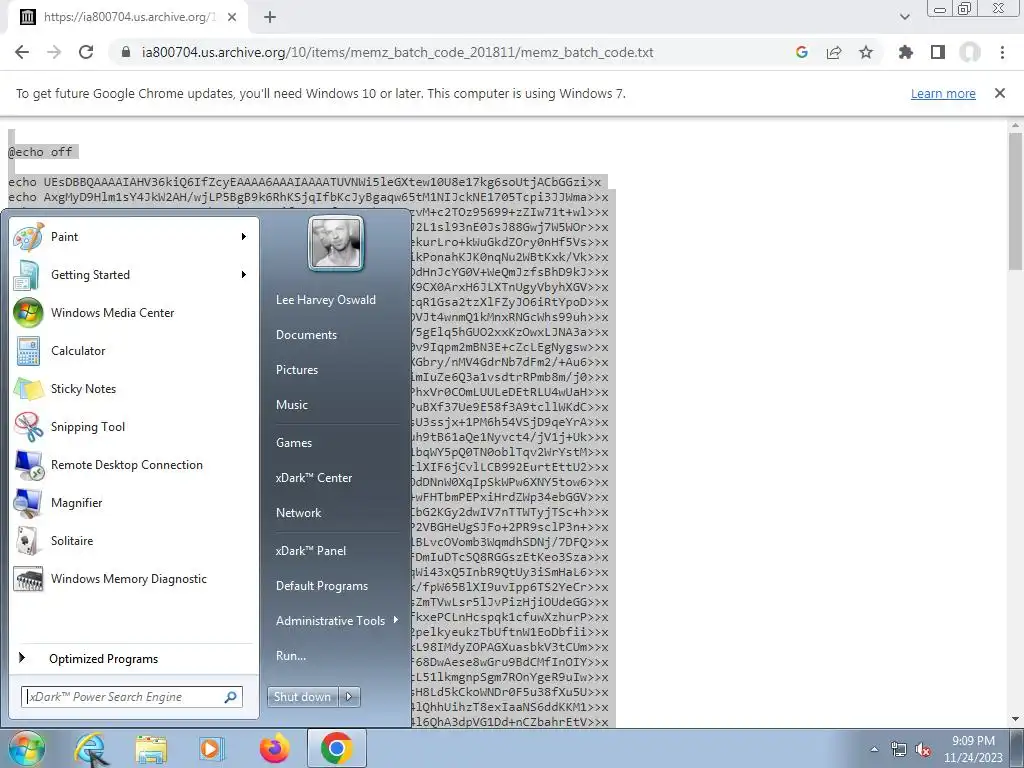Open Lee Harvey Oswald user folder
1024x768 pixels.
pyautogui.click(x=326, y=300)
